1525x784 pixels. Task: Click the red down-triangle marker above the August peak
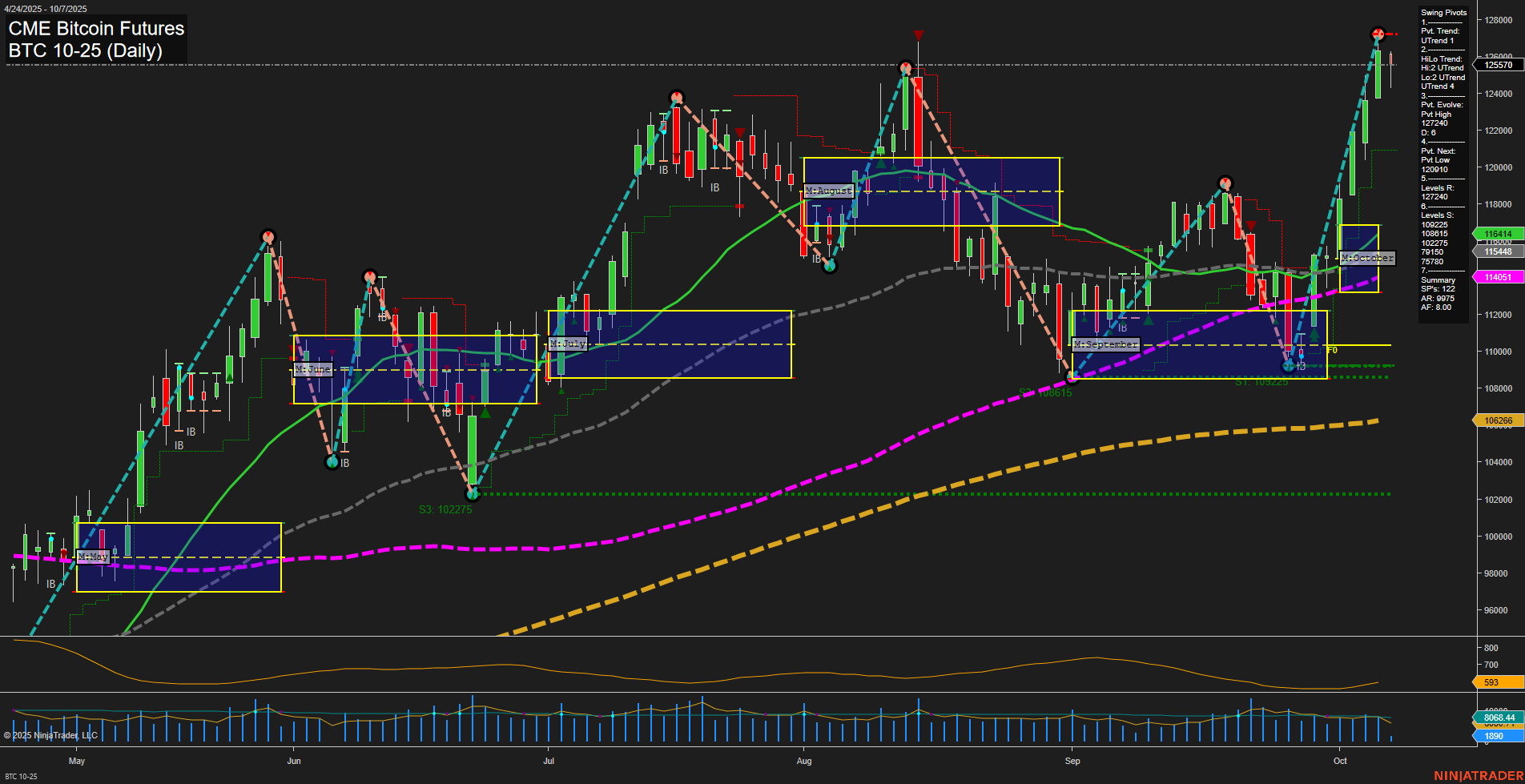pos(918,35)
